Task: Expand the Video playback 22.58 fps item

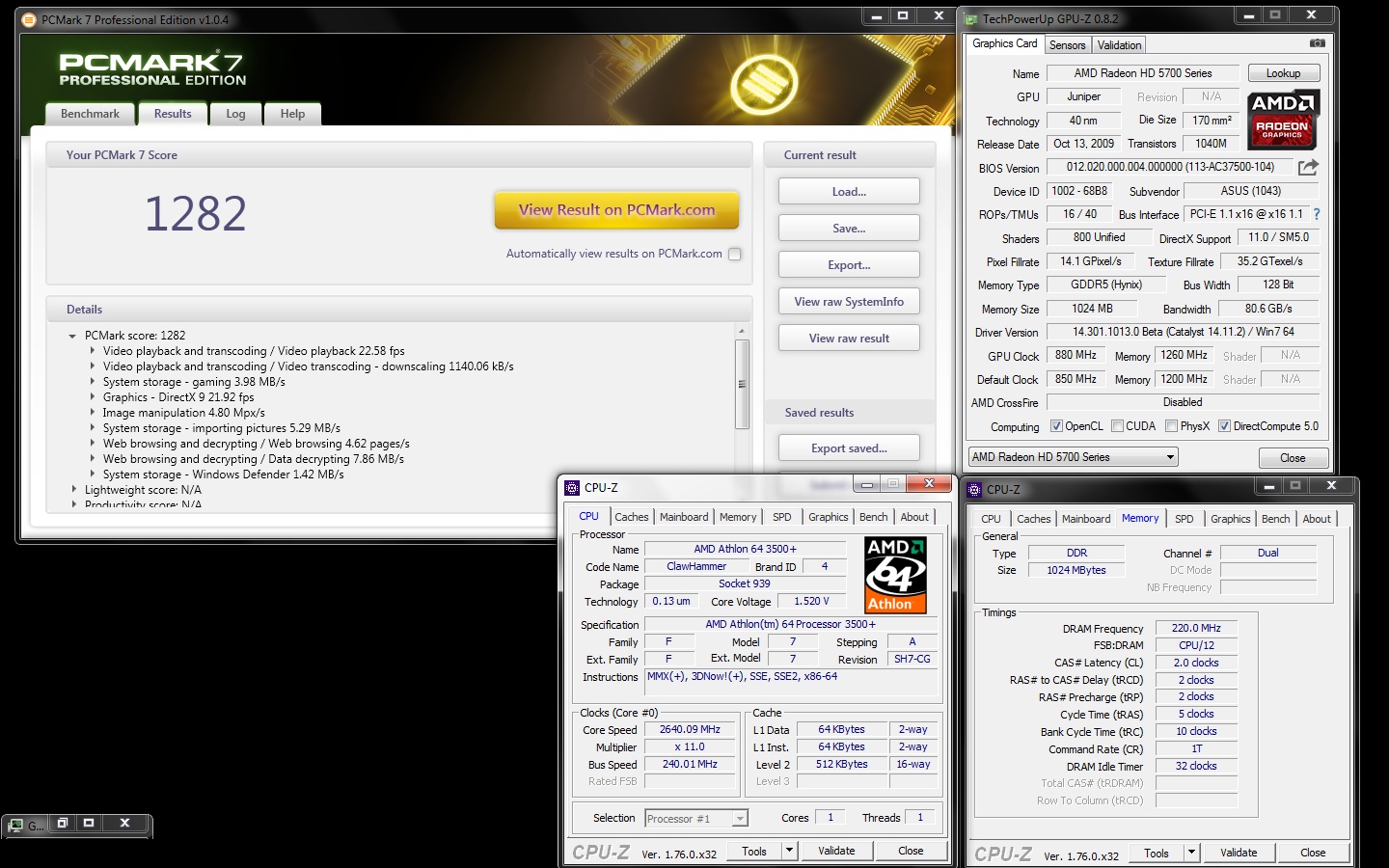Action: pyautogui.click(x=93, y=351)
